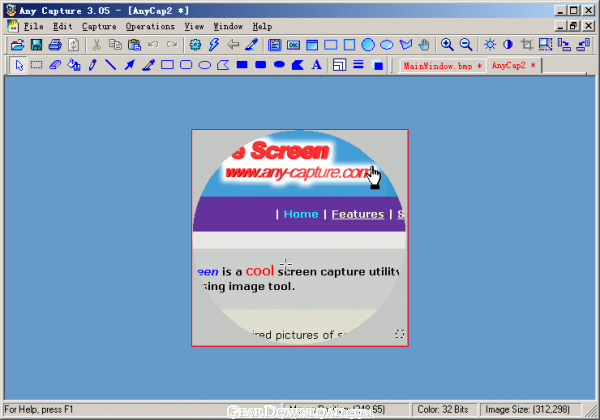Select filled ellipse shape tool

point(279,65)
